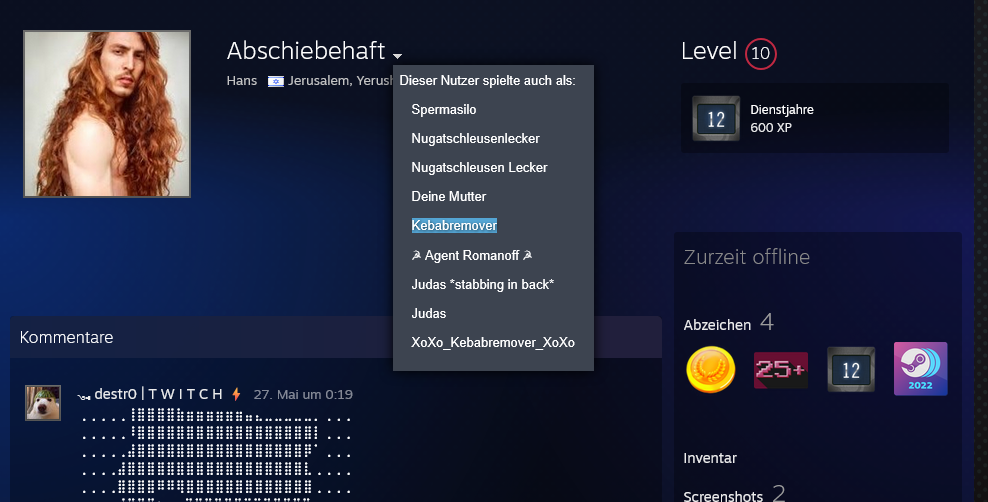988x502 pixels.
Task: Click the 12 years badge under Abzeichen
Action: (x=850, y=369)
